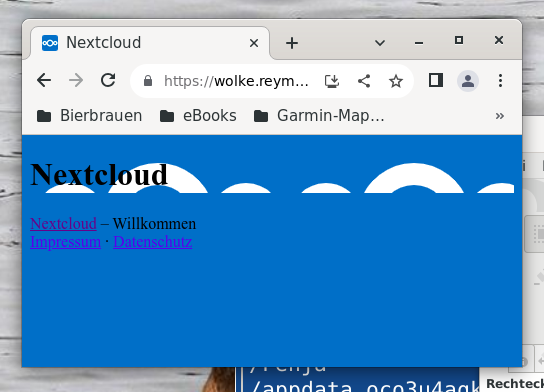Open the browser side panel
544x392 pixels.
[x=435, y=80]
